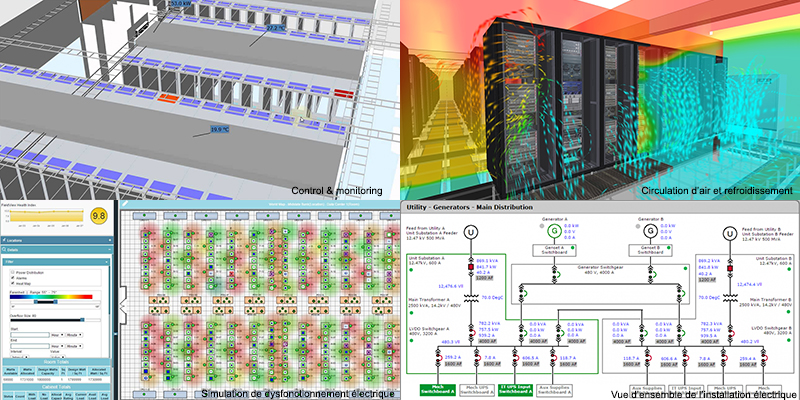Click the orange warning tile in 3D floor view

click(x=167, y=97)
